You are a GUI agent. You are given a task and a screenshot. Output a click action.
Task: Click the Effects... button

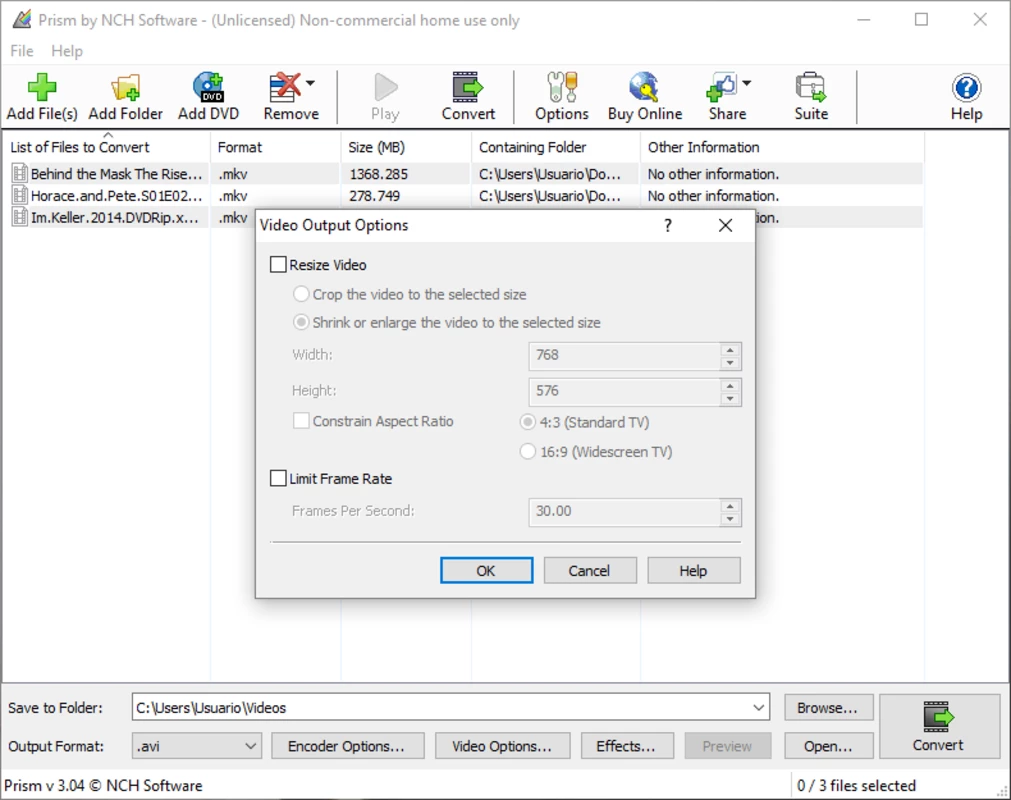627,746
